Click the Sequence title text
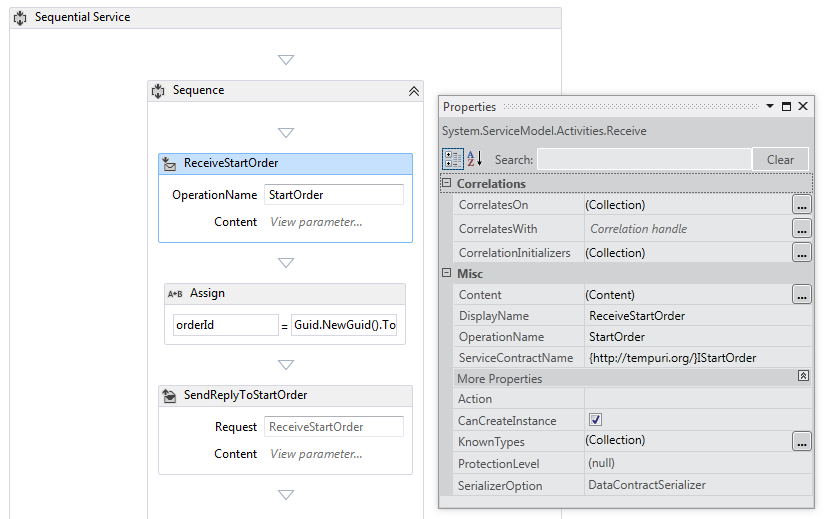The image size is (825, 519). click(198, 91)
